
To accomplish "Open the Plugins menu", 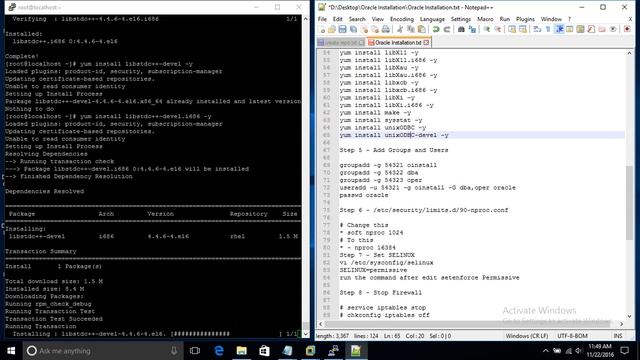I will [525, 19].
